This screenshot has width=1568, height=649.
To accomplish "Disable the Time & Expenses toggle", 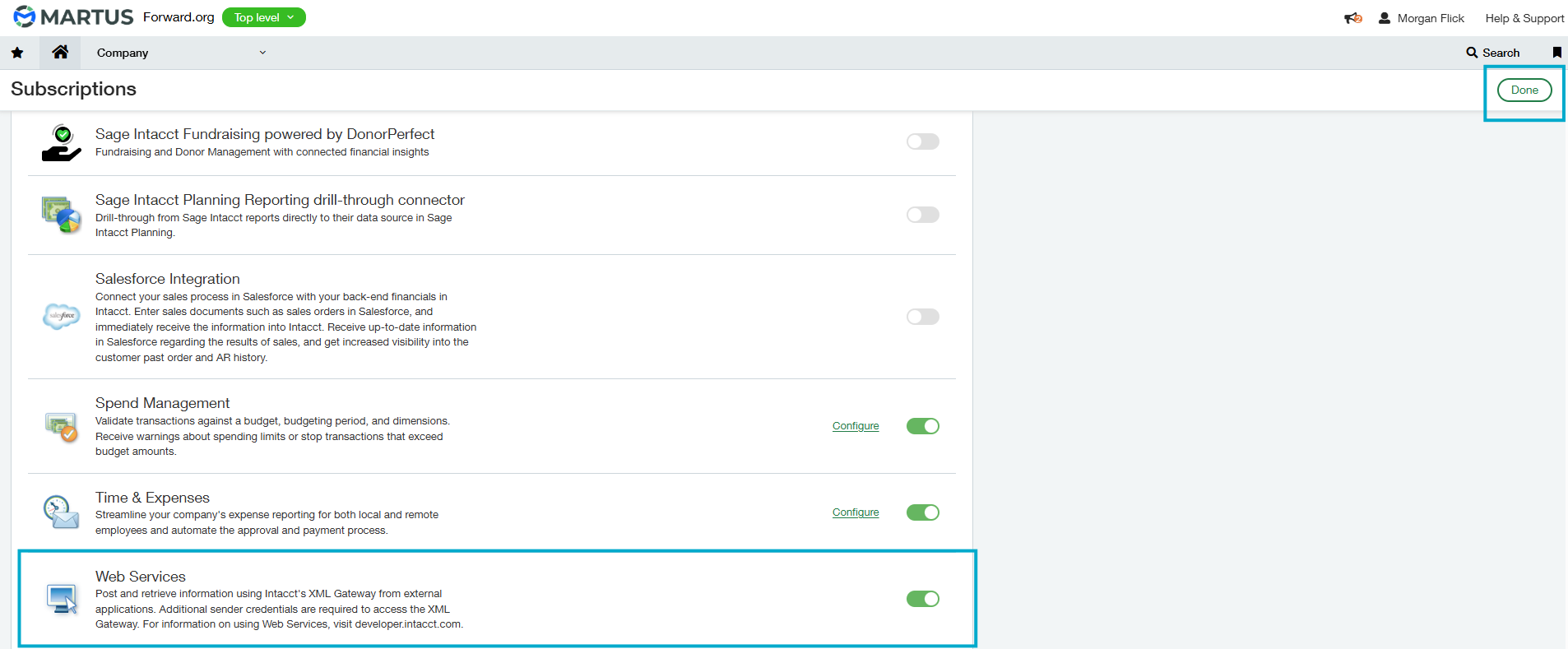I will (922, 512).
